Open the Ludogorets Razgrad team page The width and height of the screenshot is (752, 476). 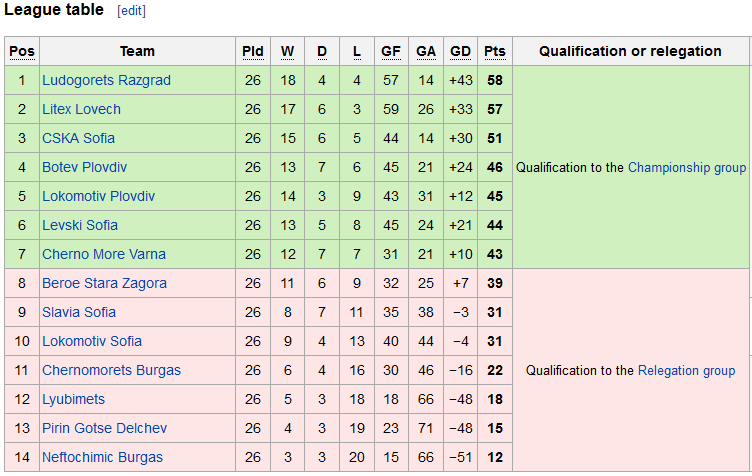[x=106, y=80]
